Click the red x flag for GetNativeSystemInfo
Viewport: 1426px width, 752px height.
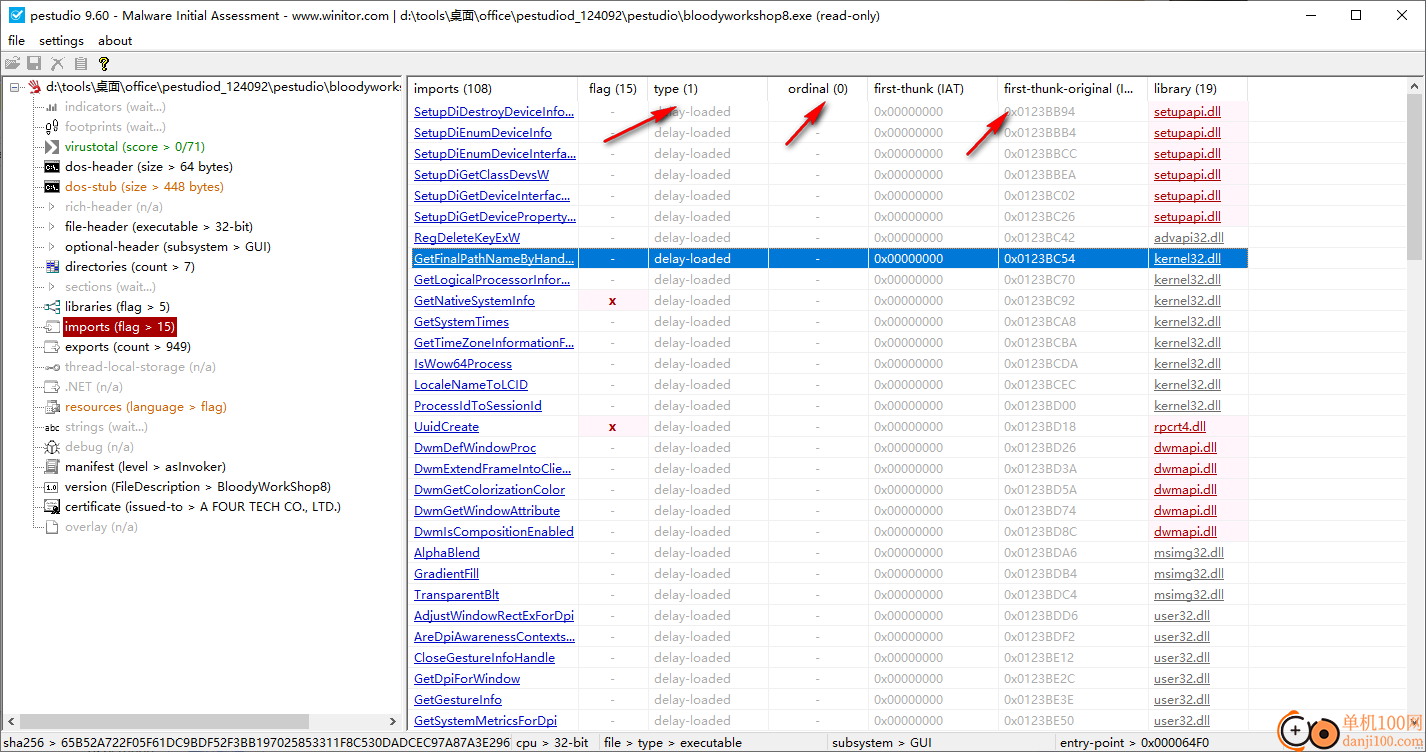pos(613,301)
